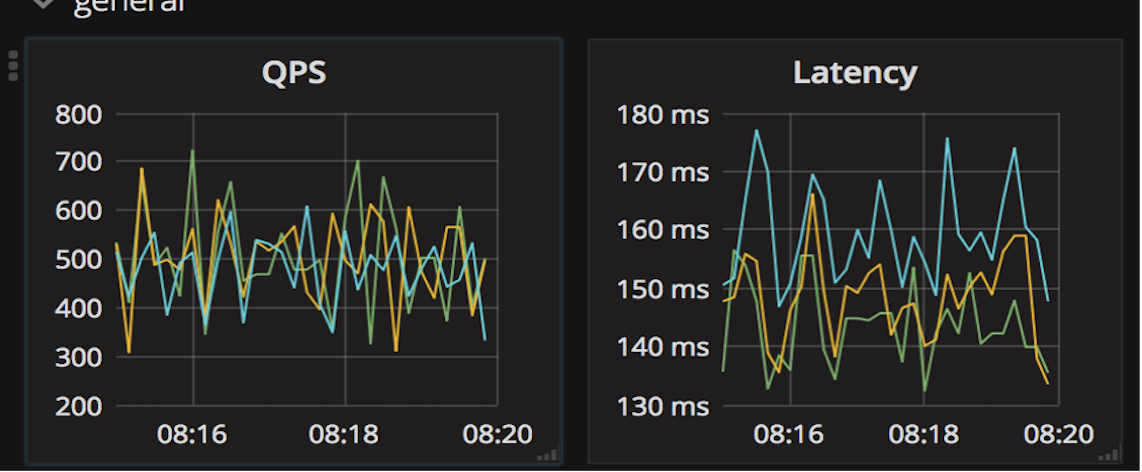
Task: Click the 08:20 tick on Latency graph
Action: point(1058,435)
